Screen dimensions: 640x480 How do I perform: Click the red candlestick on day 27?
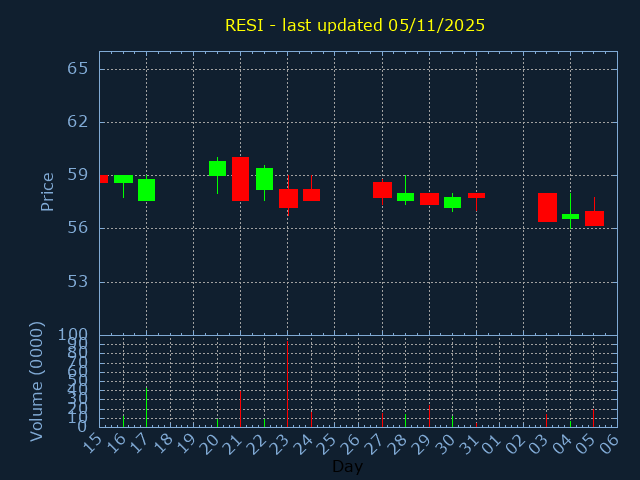[x=382, y=189]
